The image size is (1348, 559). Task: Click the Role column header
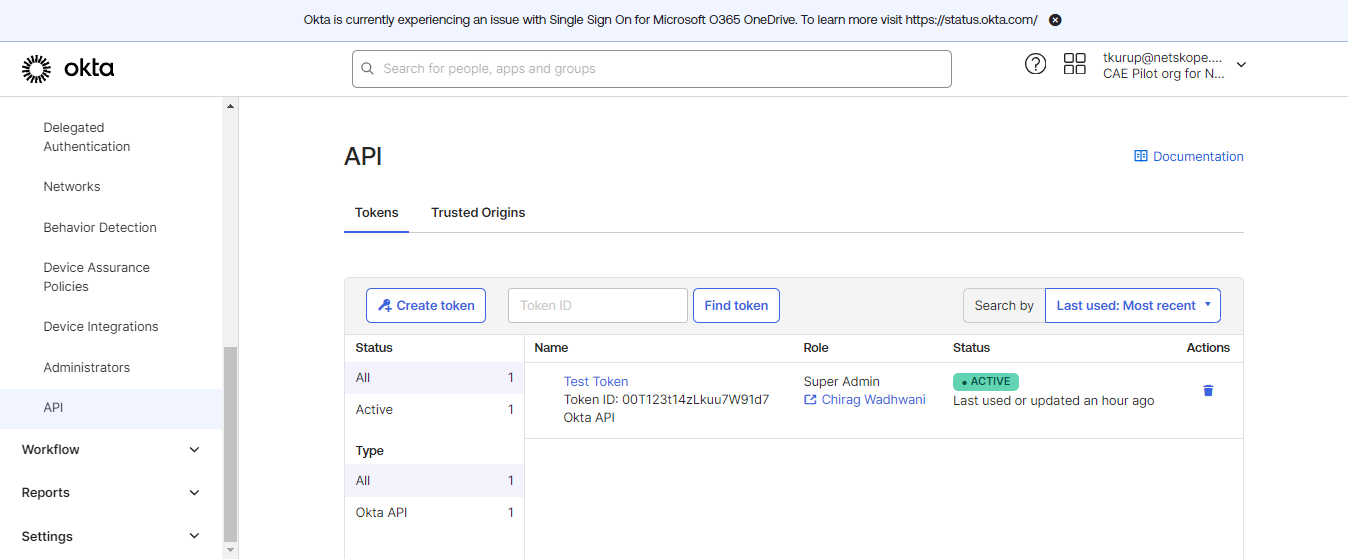click(816, 348)
